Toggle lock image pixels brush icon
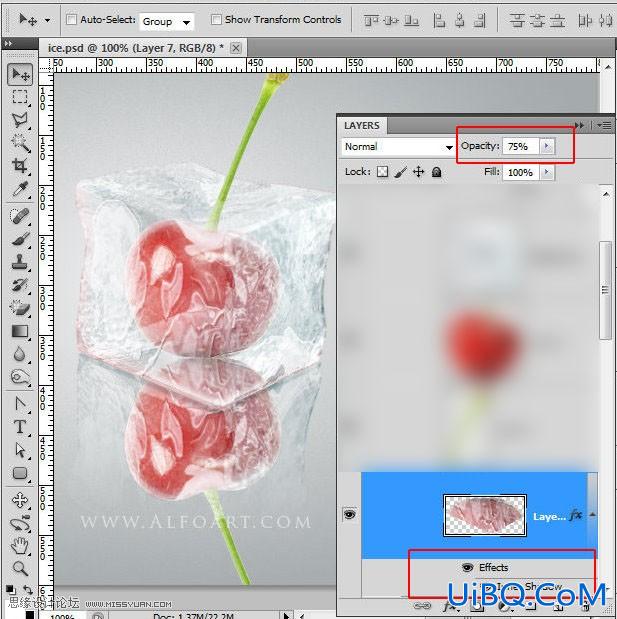Image resolution: width=617 pixels, height=619 pixels. pos(400,172)
